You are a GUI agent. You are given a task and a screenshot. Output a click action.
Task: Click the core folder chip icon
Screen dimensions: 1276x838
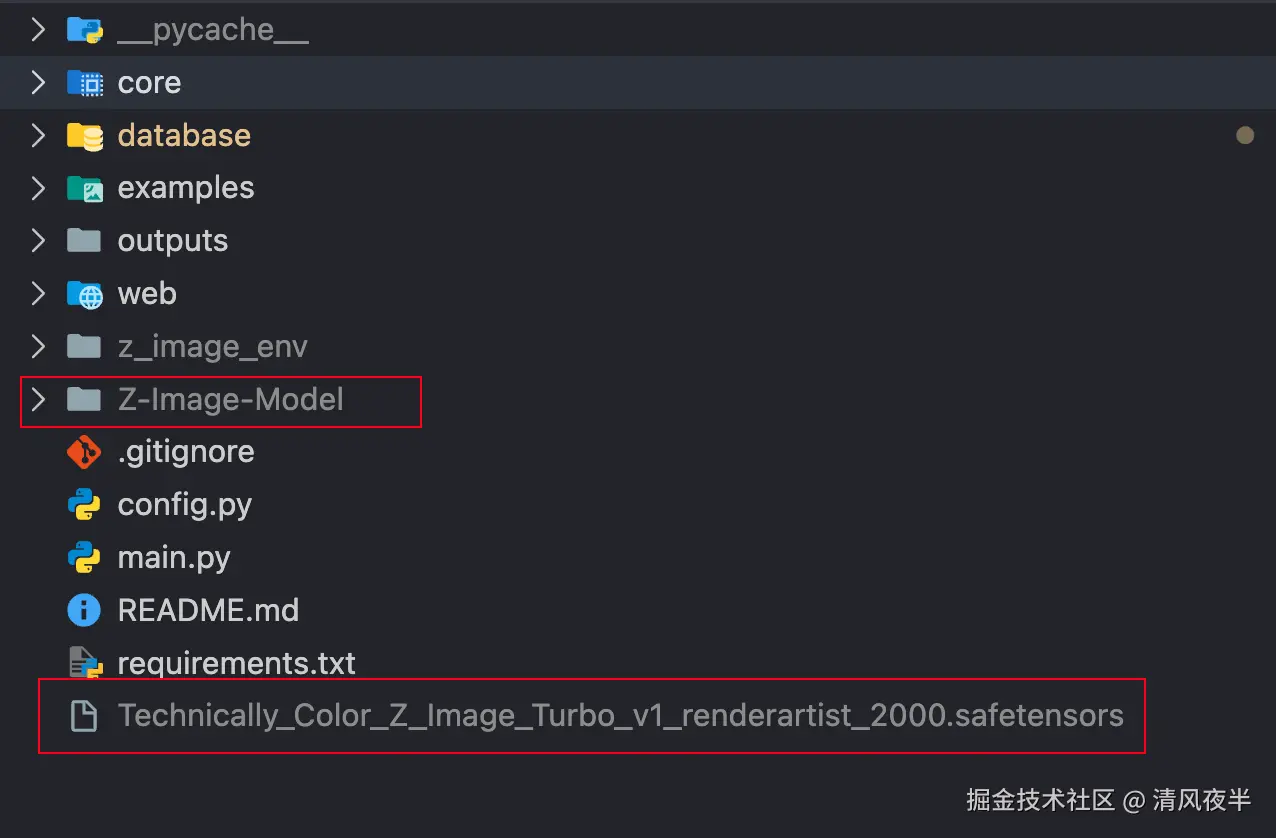coord(84,83)
